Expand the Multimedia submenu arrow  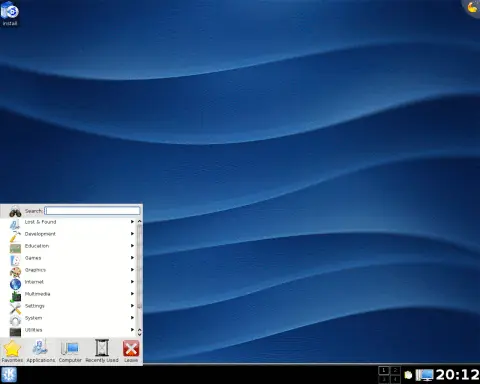point(132,294)
